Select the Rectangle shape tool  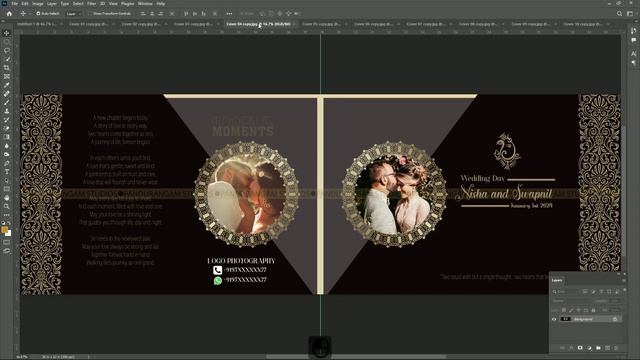7,189
